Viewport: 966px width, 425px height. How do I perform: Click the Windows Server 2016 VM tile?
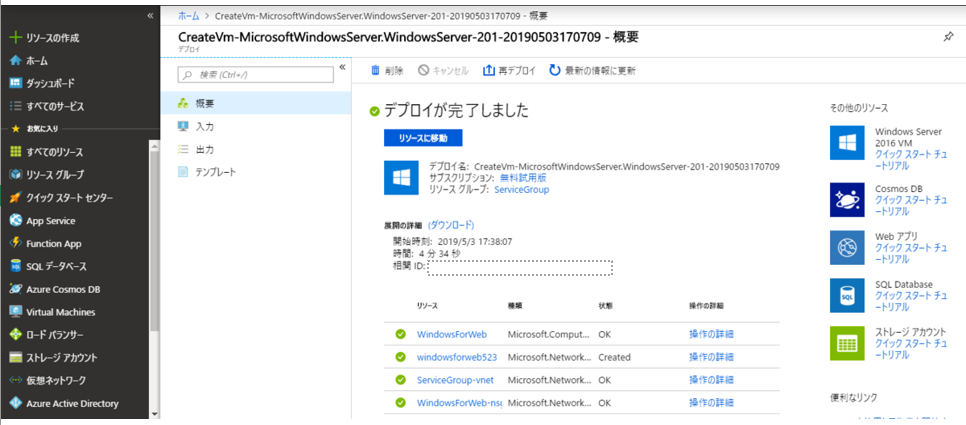coord(847,143)
